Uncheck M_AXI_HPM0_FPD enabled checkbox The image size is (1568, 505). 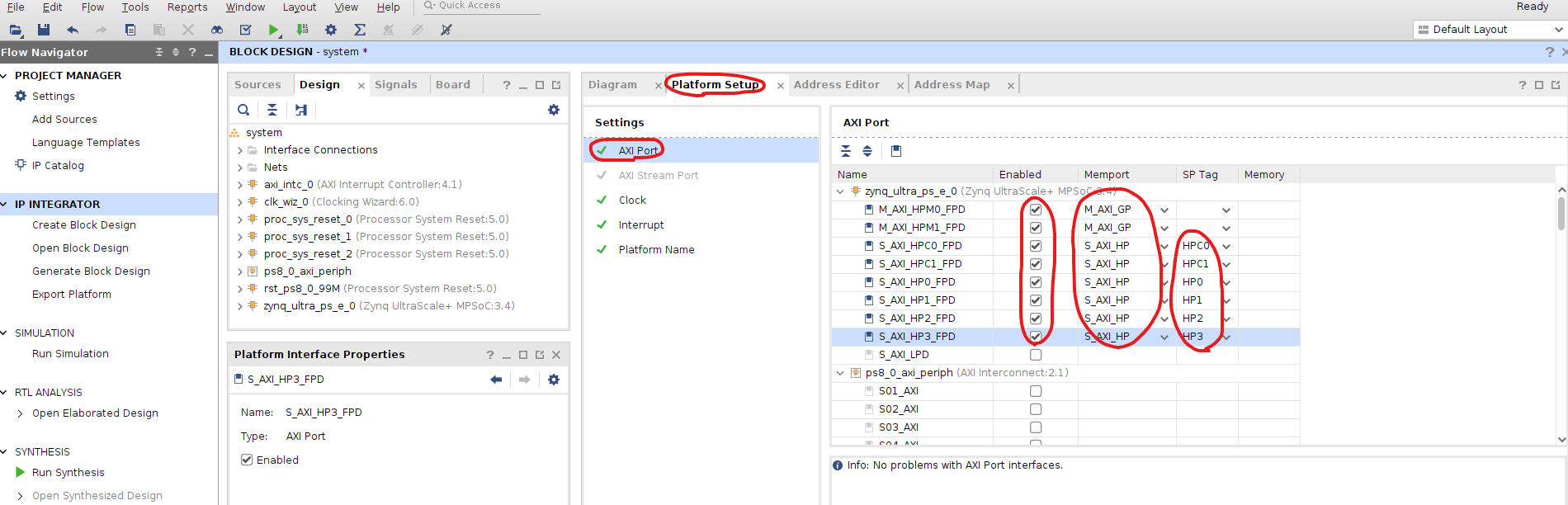1036,210
